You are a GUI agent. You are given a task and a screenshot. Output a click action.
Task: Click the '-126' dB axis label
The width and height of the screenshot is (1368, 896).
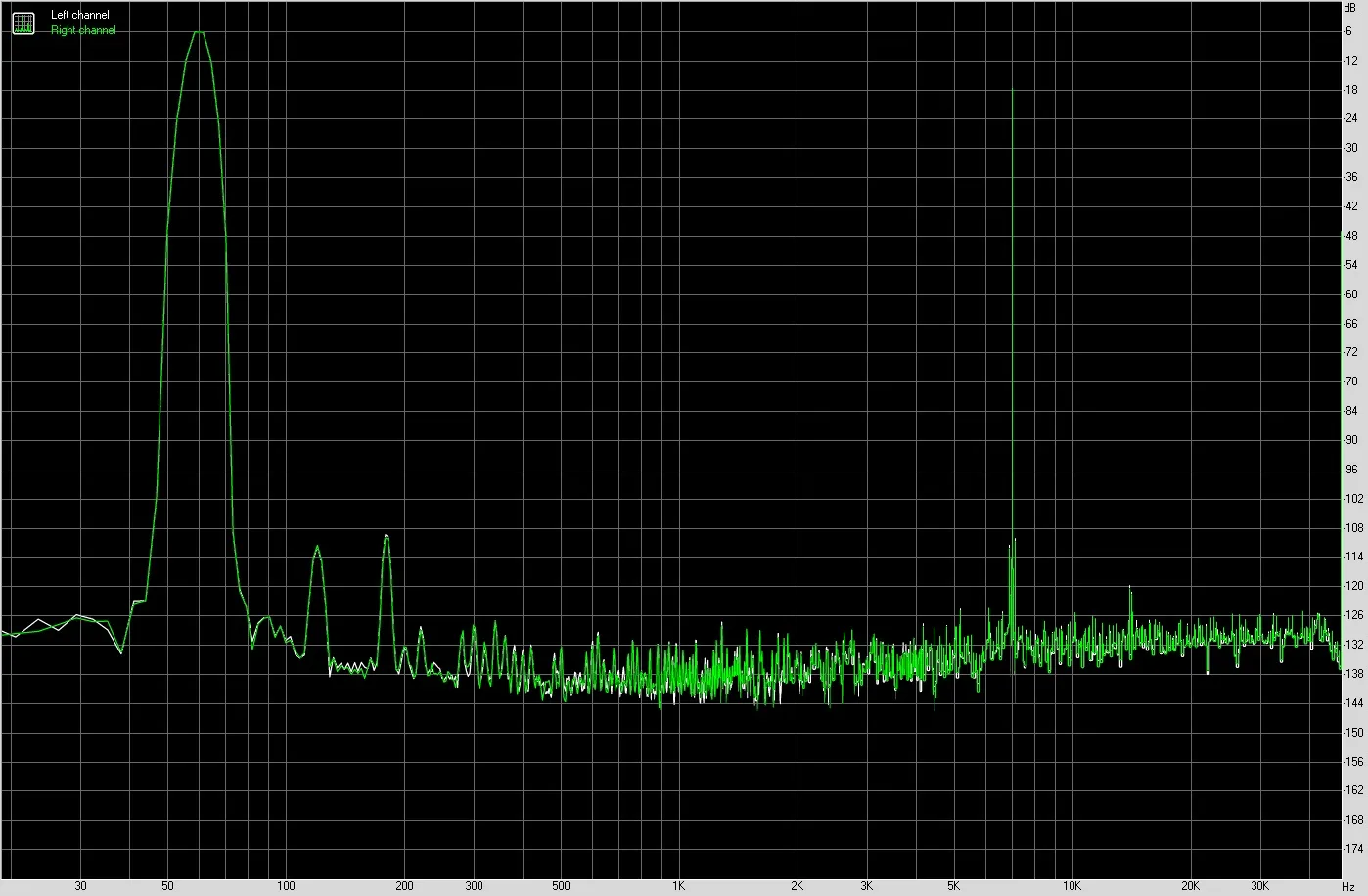[1353, 615]
